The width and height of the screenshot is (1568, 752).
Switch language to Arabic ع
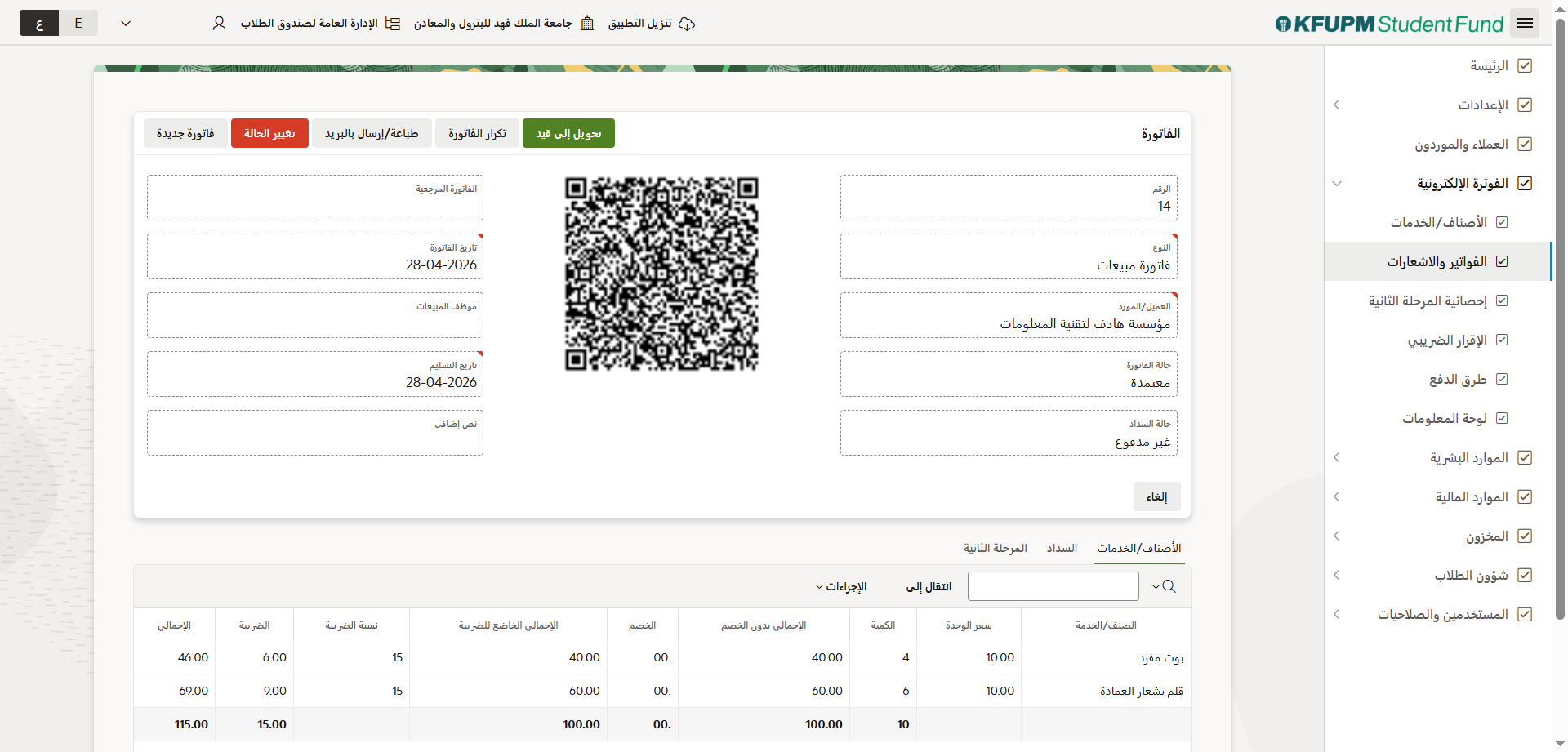pos(39,23)
